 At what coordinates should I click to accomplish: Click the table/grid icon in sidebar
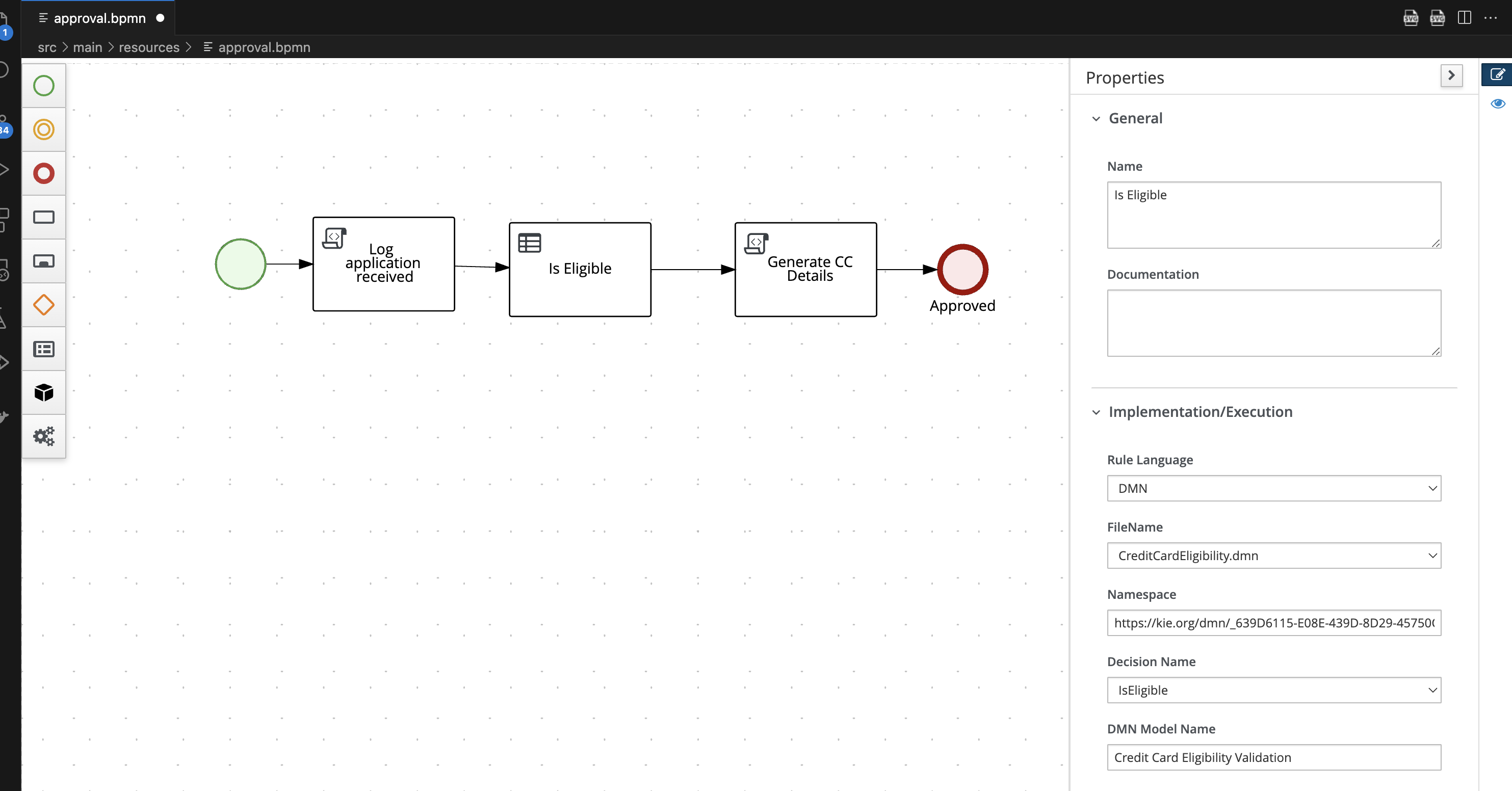[x=44, y=349]
